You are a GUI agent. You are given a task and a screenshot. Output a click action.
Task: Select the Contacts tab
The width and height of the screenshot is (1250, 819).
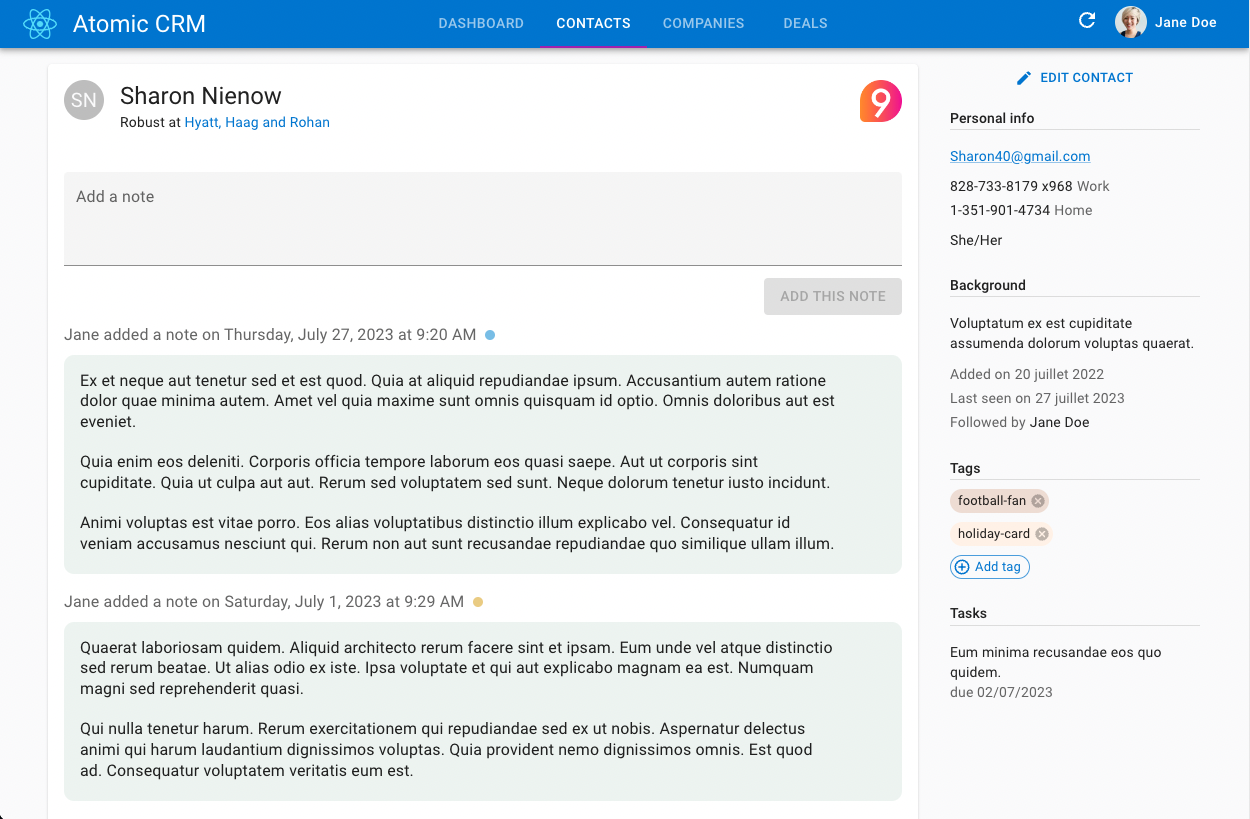tap(593, 23)
